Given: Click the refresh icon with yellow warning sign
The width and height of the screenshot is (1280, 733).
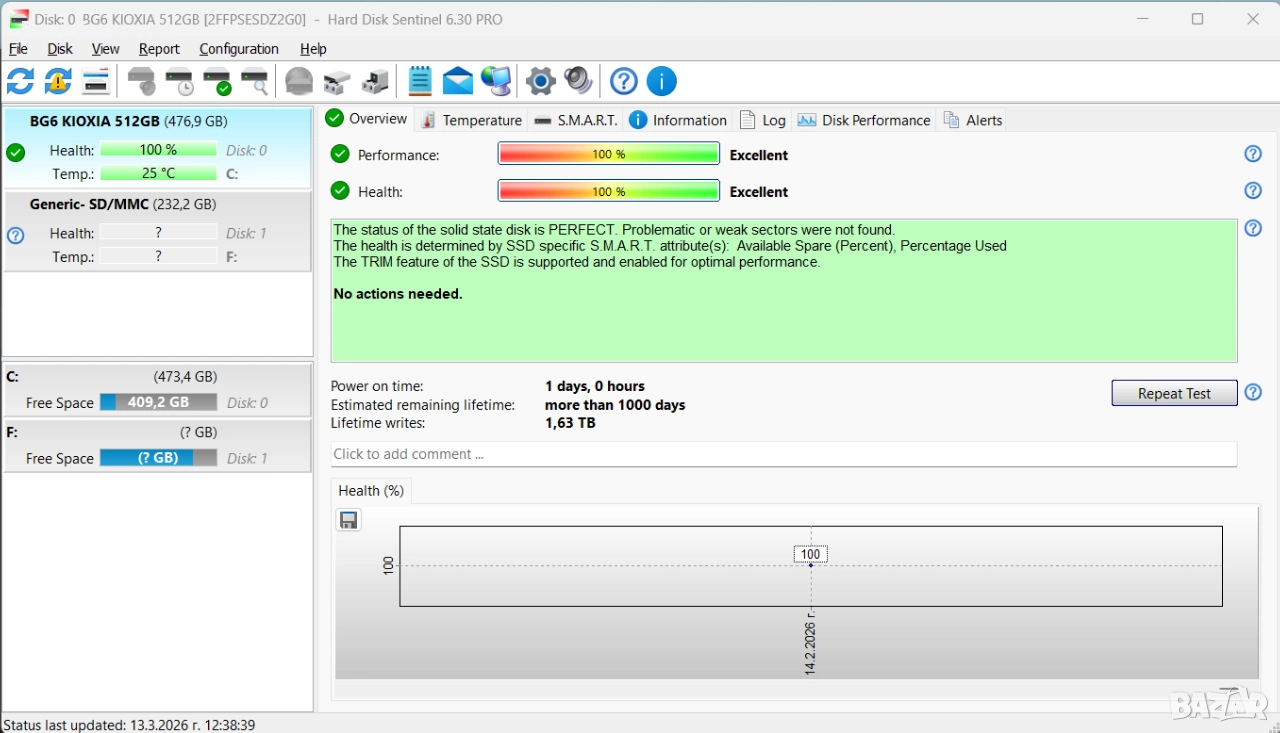Looking at the screenshot, I should pos(58,81).
